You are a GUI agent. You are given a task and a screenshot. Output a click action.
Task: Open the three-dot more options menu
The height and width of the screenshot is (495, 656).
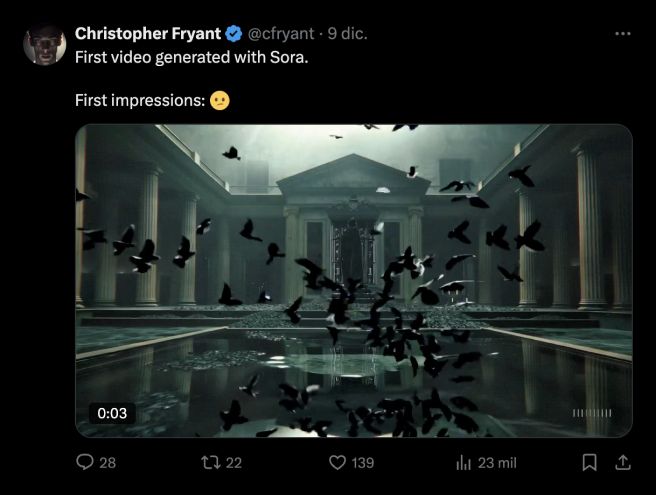622,33
